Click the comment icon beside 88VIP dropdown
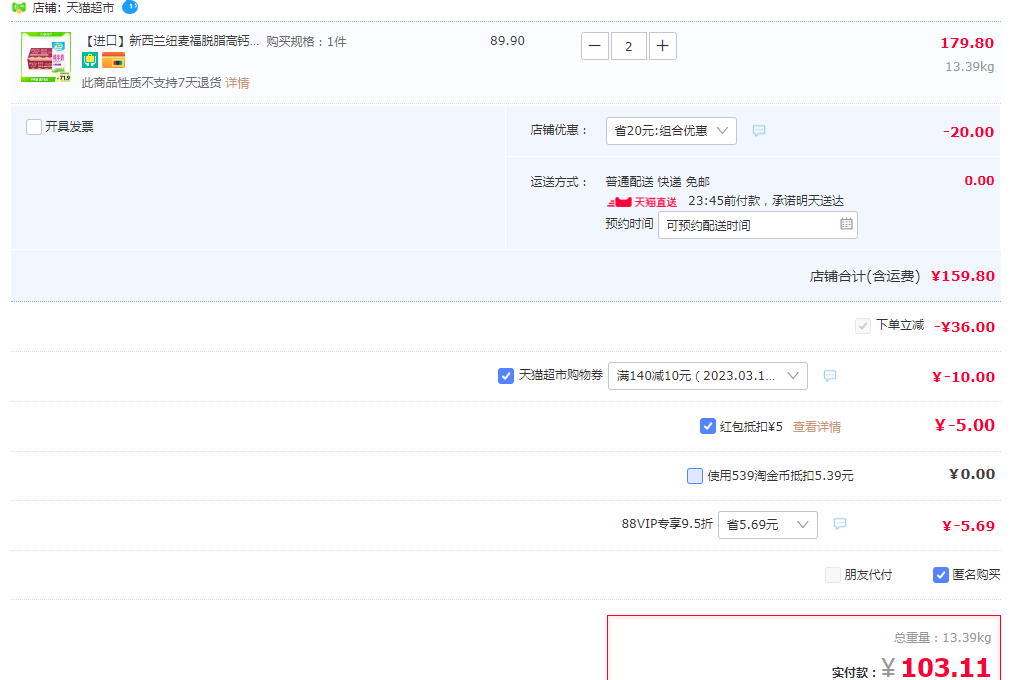Screen dimensions: 1015x680 [840, 524]
